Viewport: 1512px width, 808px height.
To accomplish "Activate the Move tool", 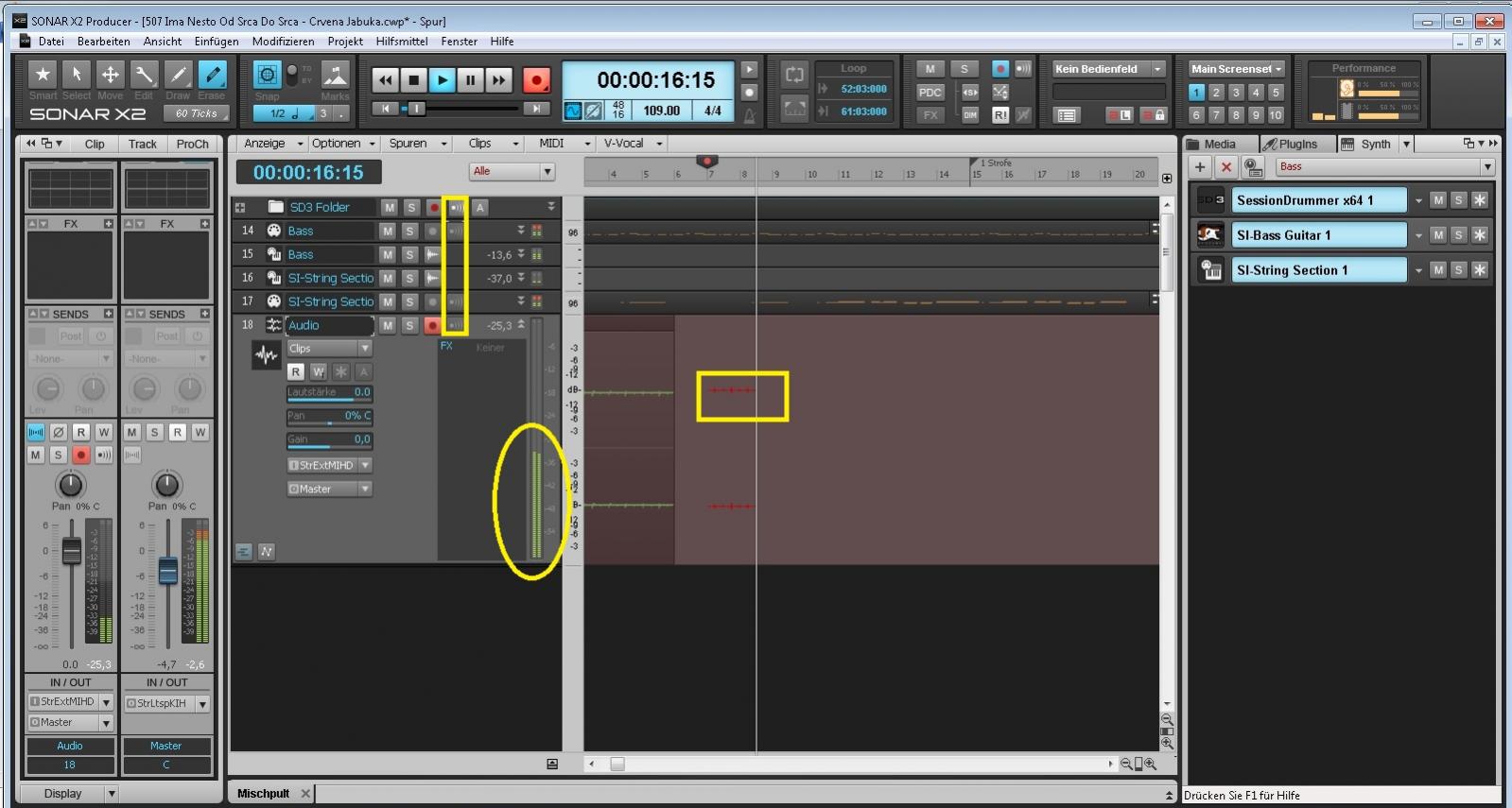I will 110,75.
